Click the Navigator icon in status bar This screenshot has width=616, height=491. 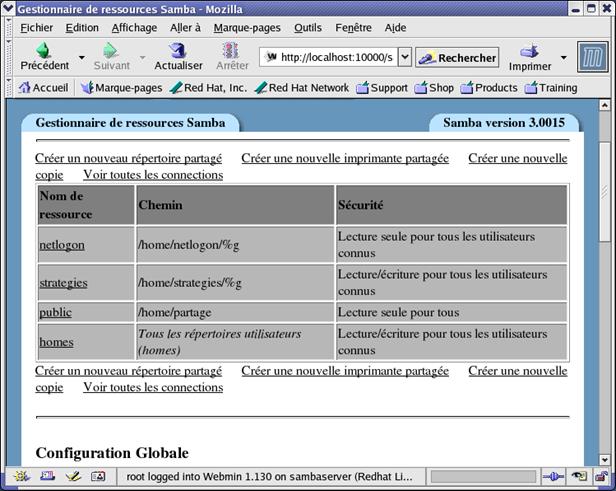(x=22, y=476)
